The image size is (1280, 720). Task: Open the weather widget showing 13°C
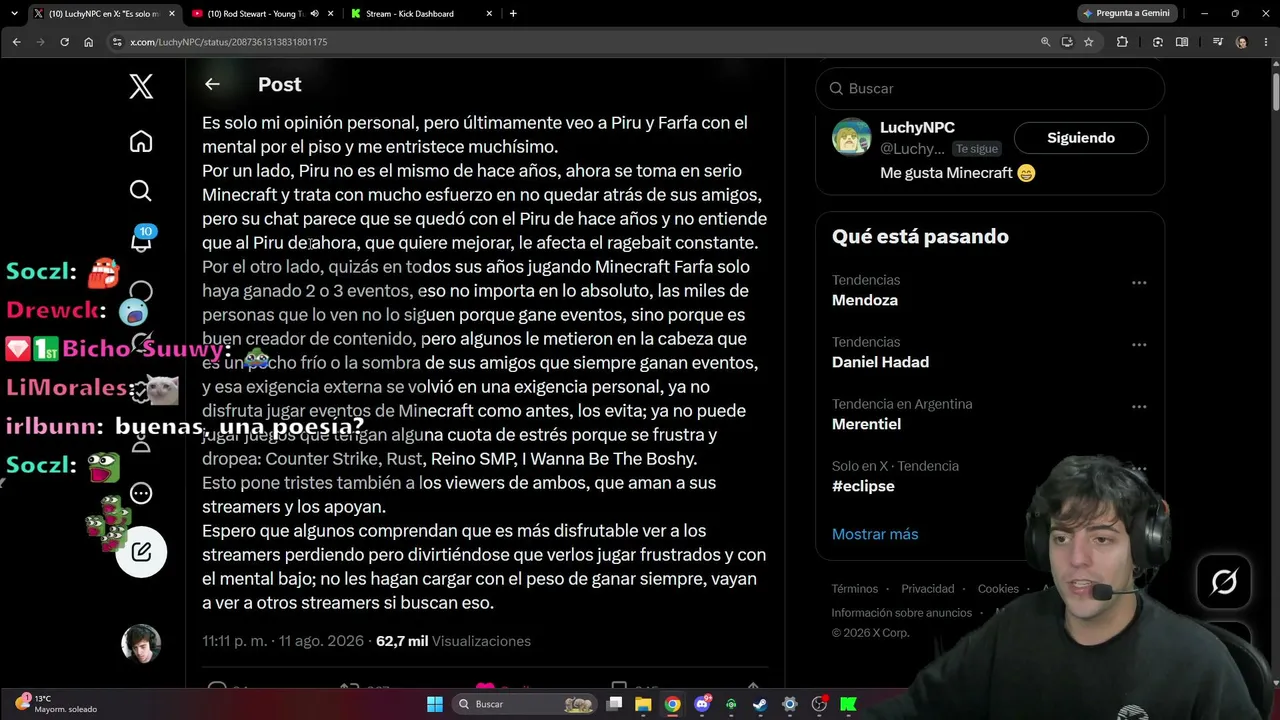pos(58,704)
